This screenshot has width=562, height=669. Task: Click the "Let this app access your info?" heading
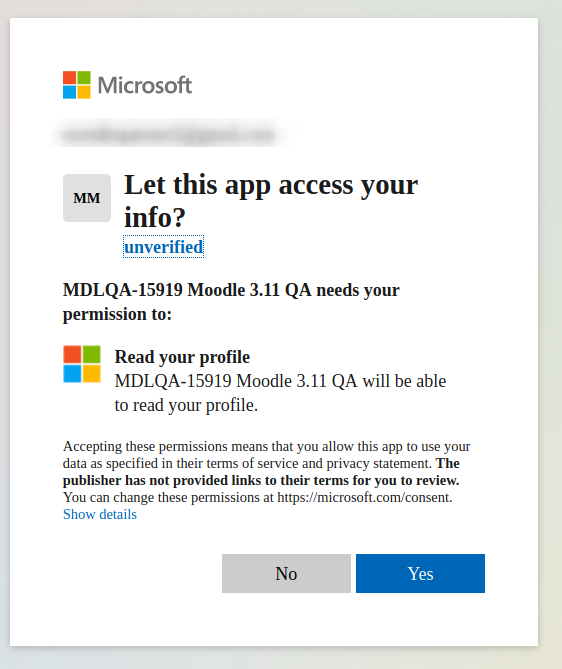[271, 201]
